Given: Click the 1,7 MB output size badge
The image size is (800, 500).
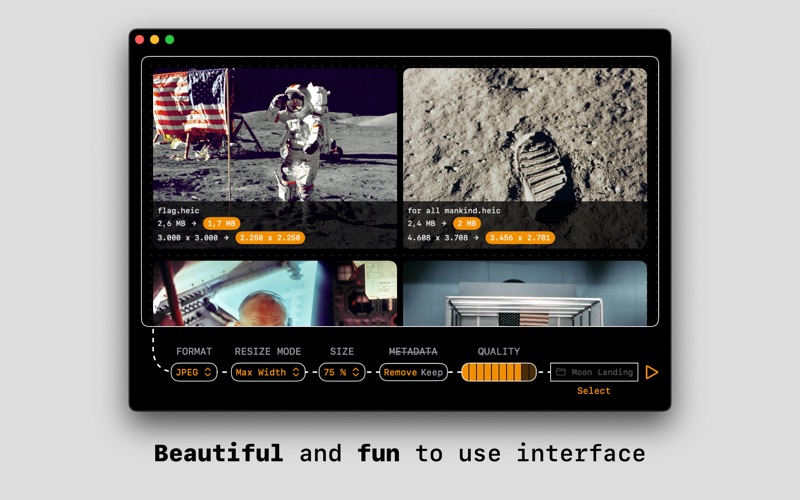Looking at the screenshot, I should 221,223.
